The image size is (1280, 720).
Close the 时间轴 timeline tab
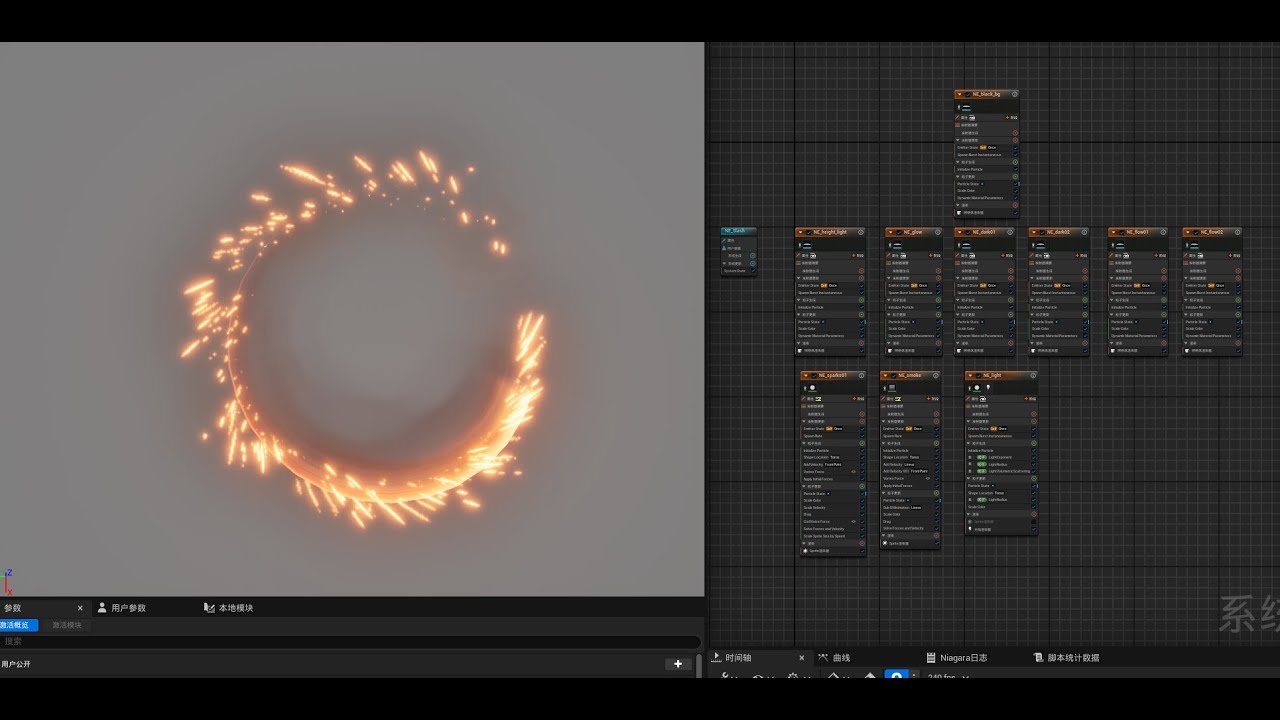click(801, 658)
